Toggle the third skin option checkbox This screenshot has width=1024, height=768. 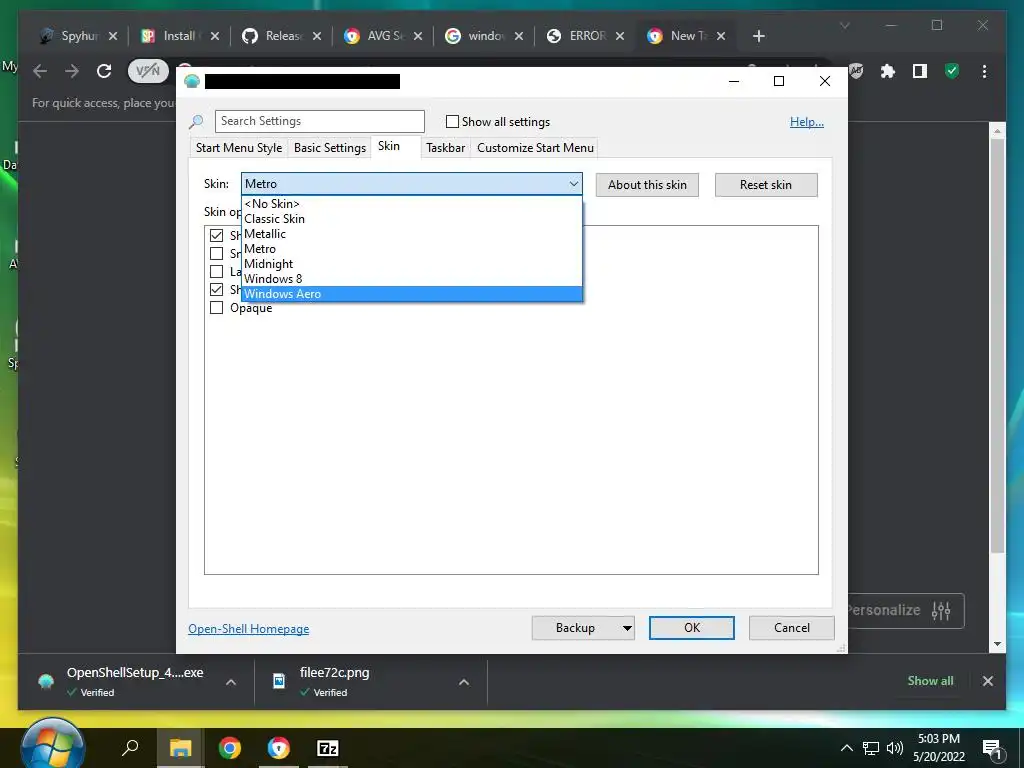(x=216, y=271)
